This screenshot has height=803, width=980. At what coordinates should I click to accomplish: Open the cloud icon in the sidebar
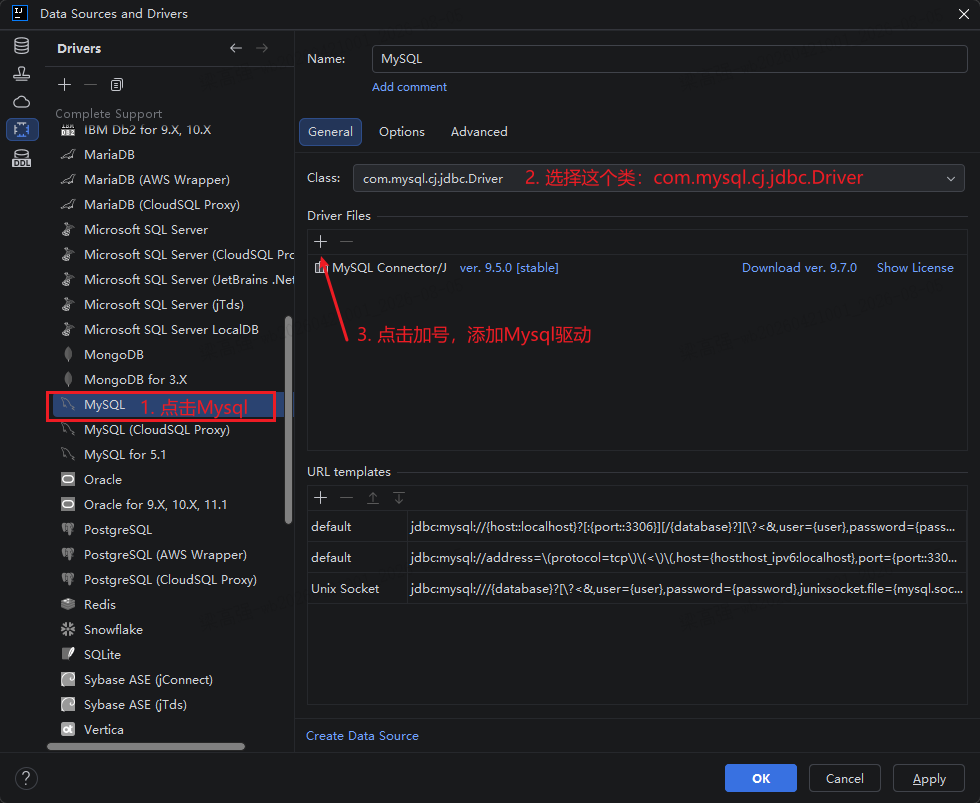click(22, 101)
